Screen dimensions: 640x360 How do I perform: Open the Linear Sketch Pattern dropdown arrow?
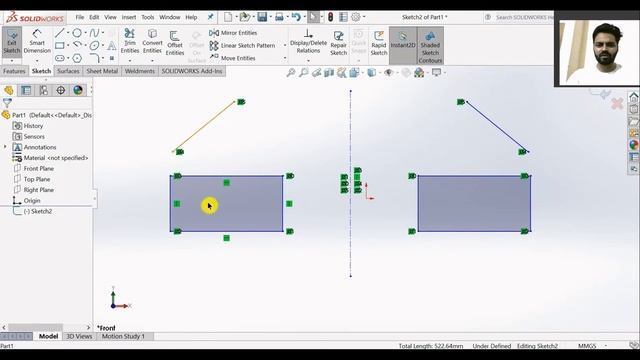tap(284, 45)
